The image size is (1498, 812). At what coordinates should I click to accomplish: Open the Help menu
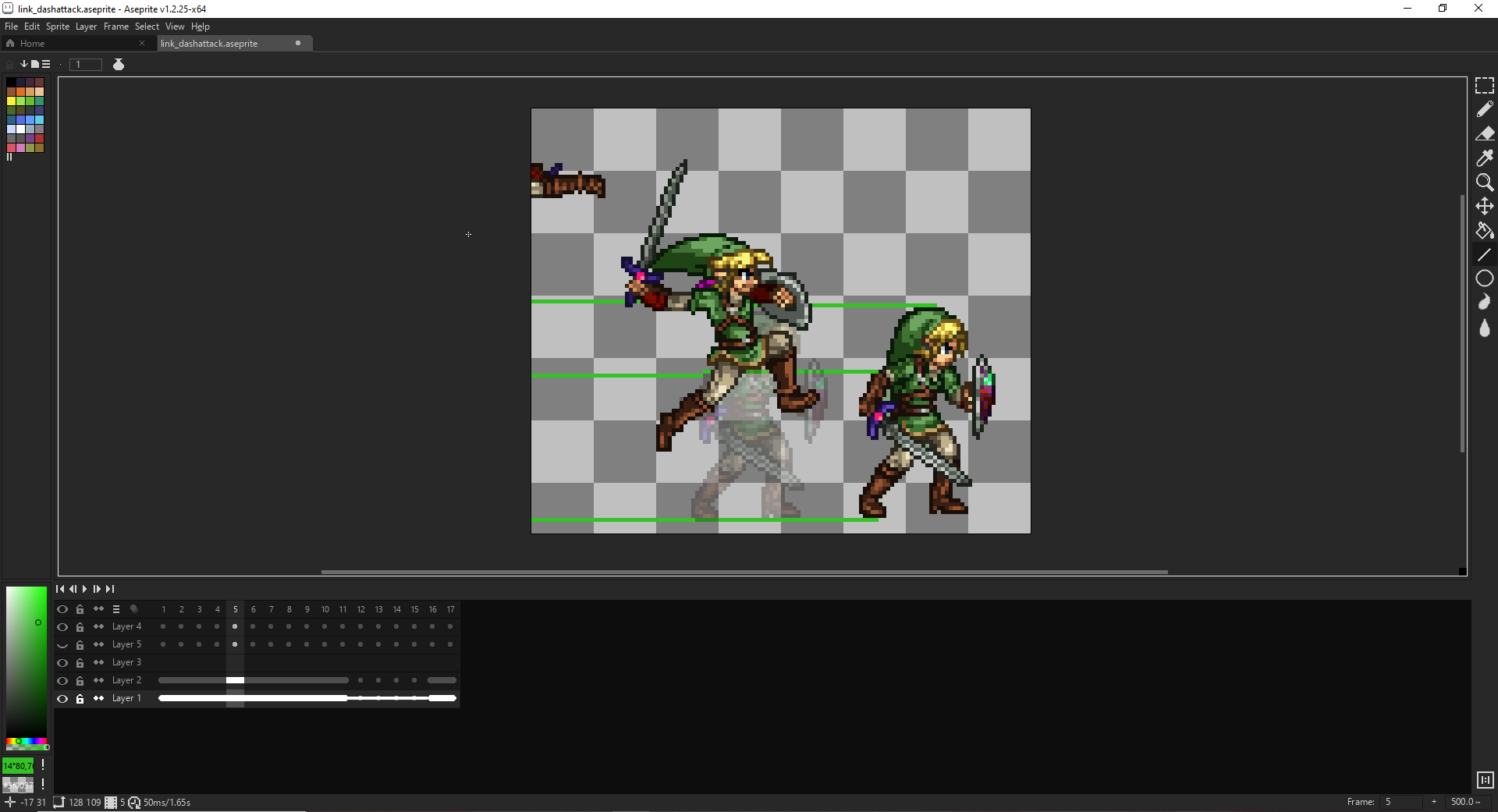(201, 27)
